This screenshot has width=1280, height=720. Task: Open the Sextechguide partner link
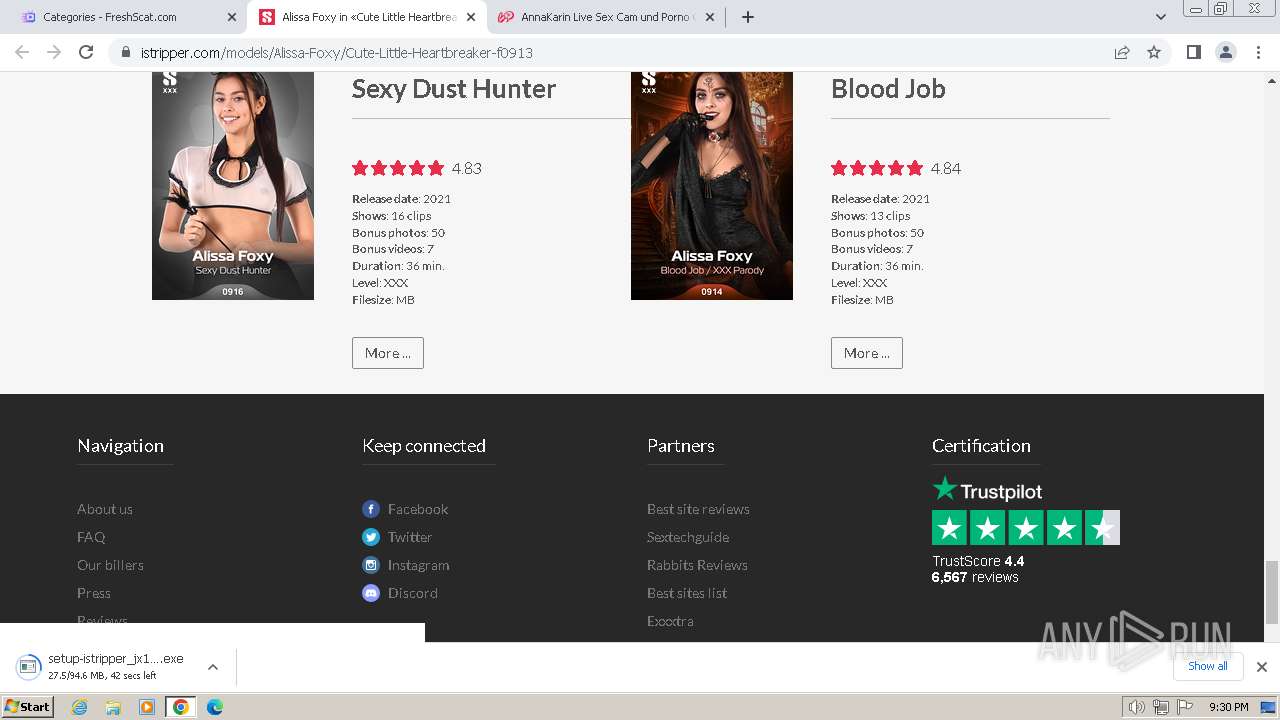tap(688, 537)
